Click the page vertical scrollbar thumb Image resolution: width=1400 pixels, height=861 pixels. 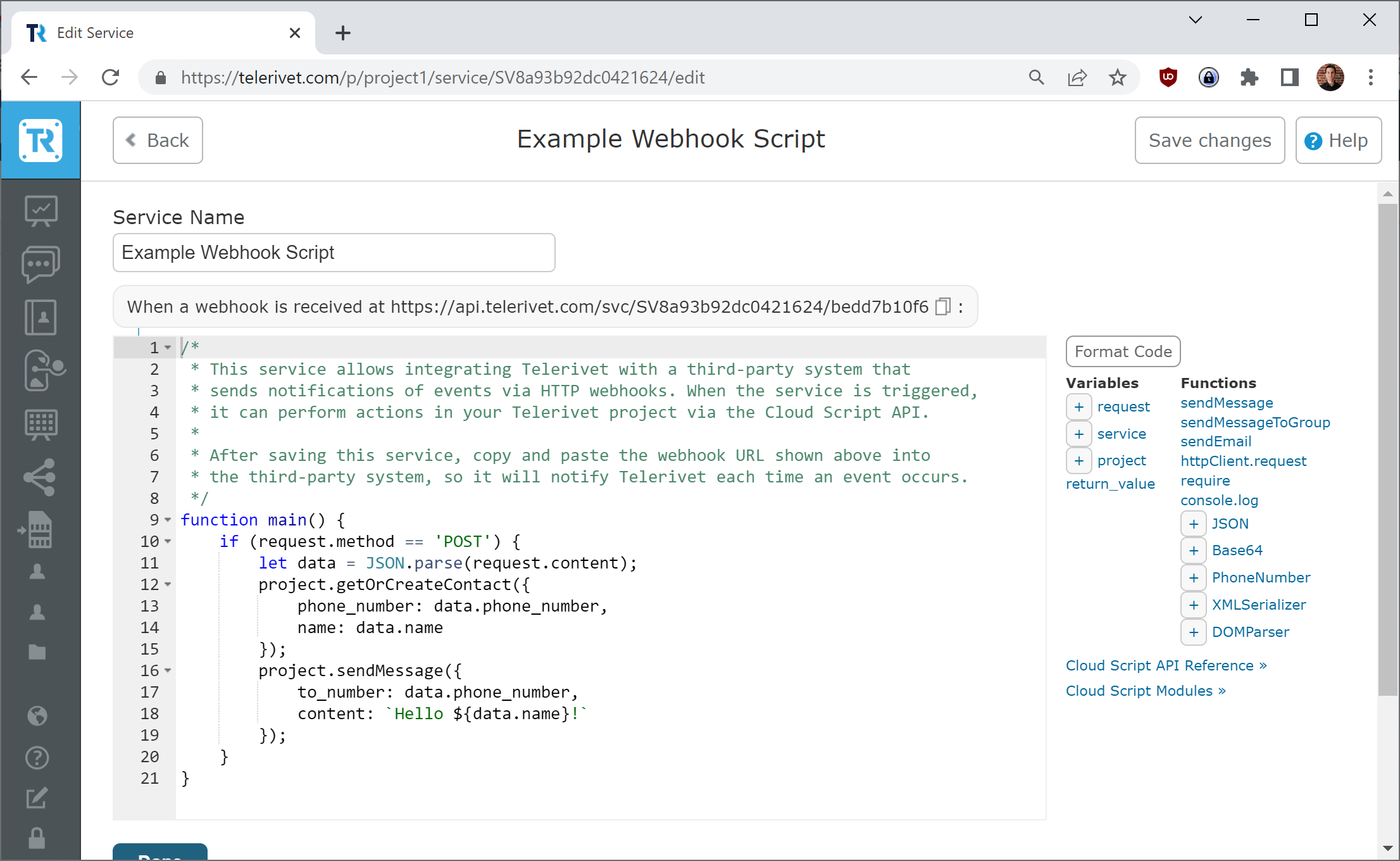click(x=1388, y=449)
